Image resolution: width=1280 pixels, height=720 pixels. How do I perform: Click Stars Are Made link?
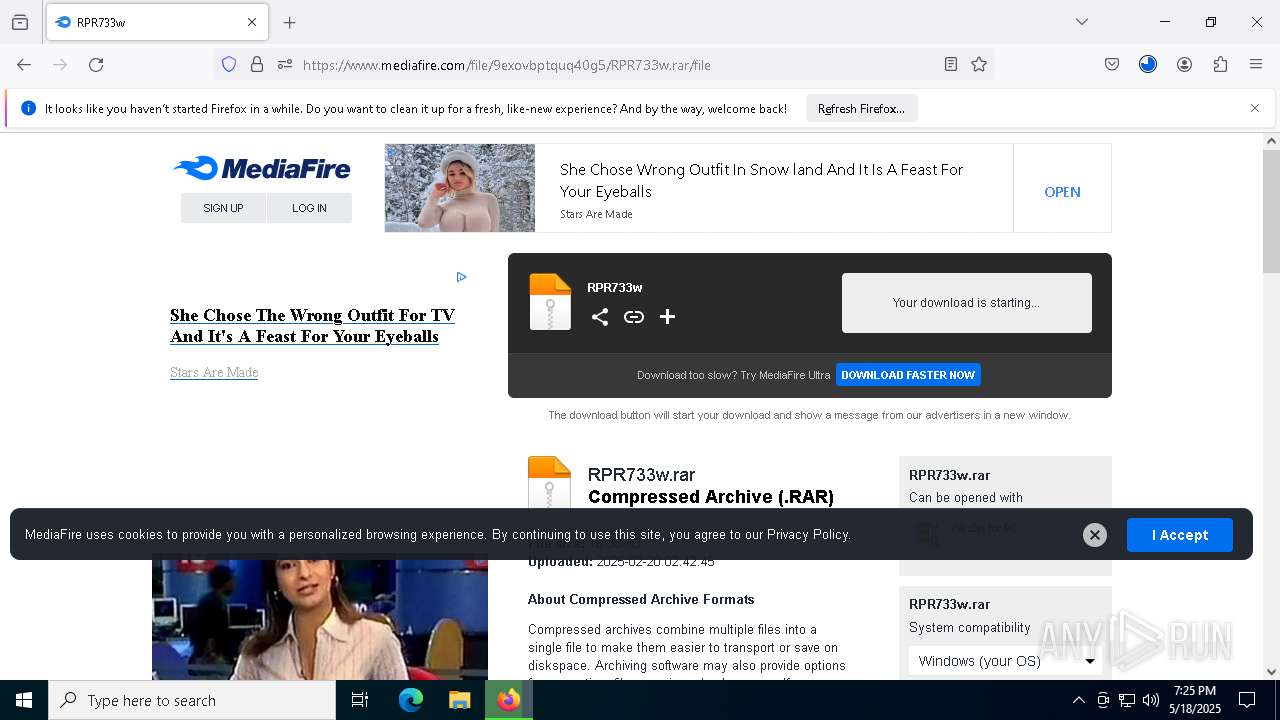[x=214, y=372]
